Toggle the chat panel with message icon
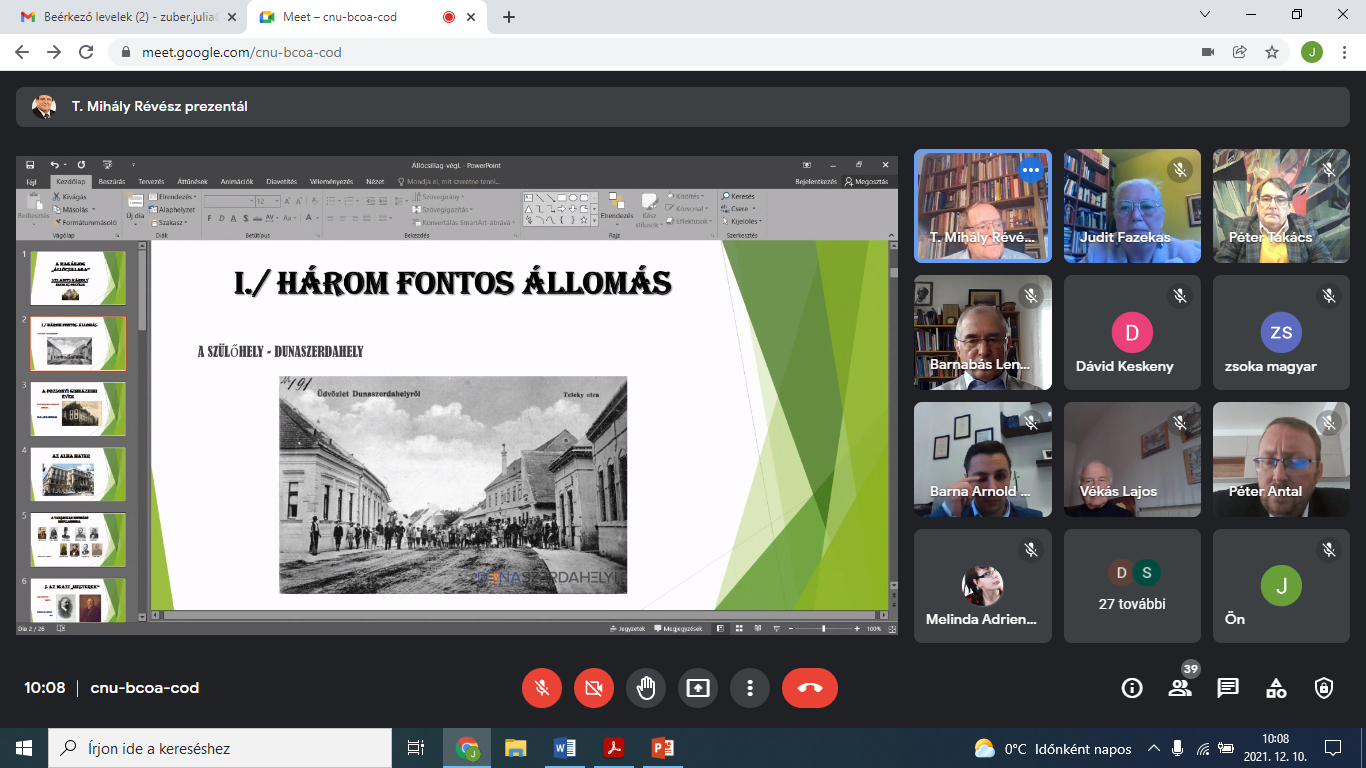 pyautogui.click(x=1228, y=688)
